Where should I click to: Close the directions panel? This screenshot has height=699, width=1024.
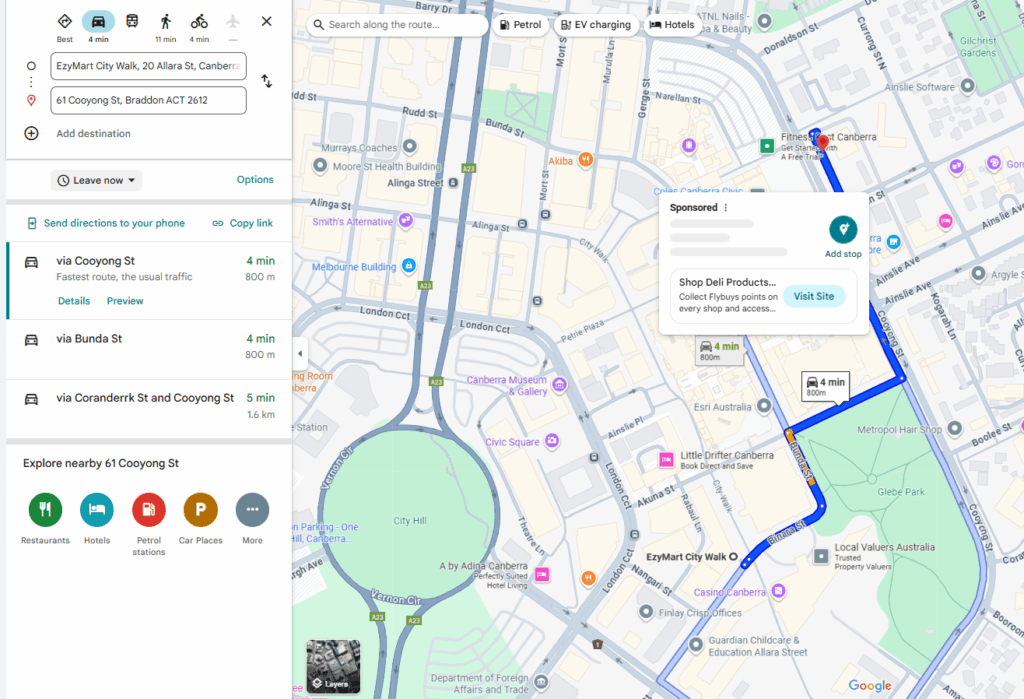click(266, 22)
